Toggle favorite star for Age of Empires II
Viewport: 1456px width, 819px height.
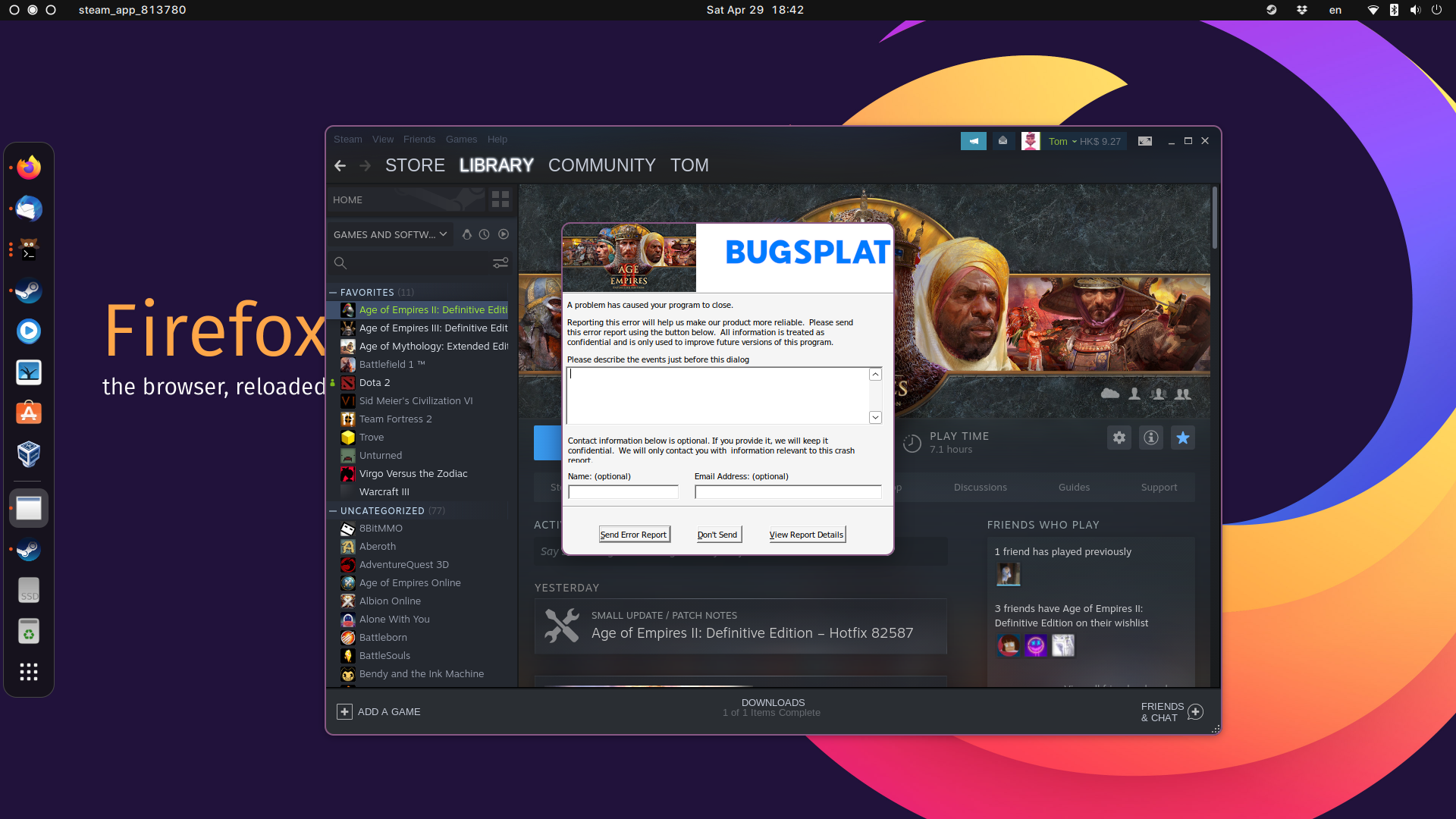click(x=1183, y=438)
